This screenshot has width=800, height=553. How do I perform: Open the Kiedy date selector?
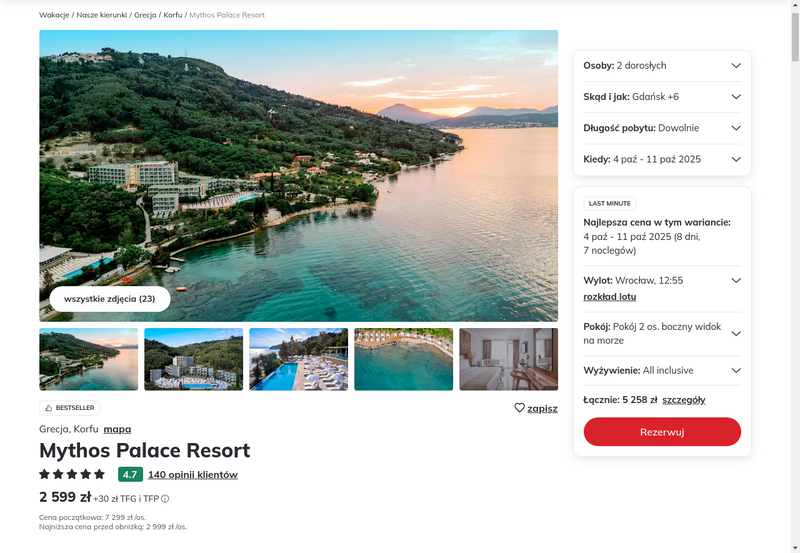point(662,159)
